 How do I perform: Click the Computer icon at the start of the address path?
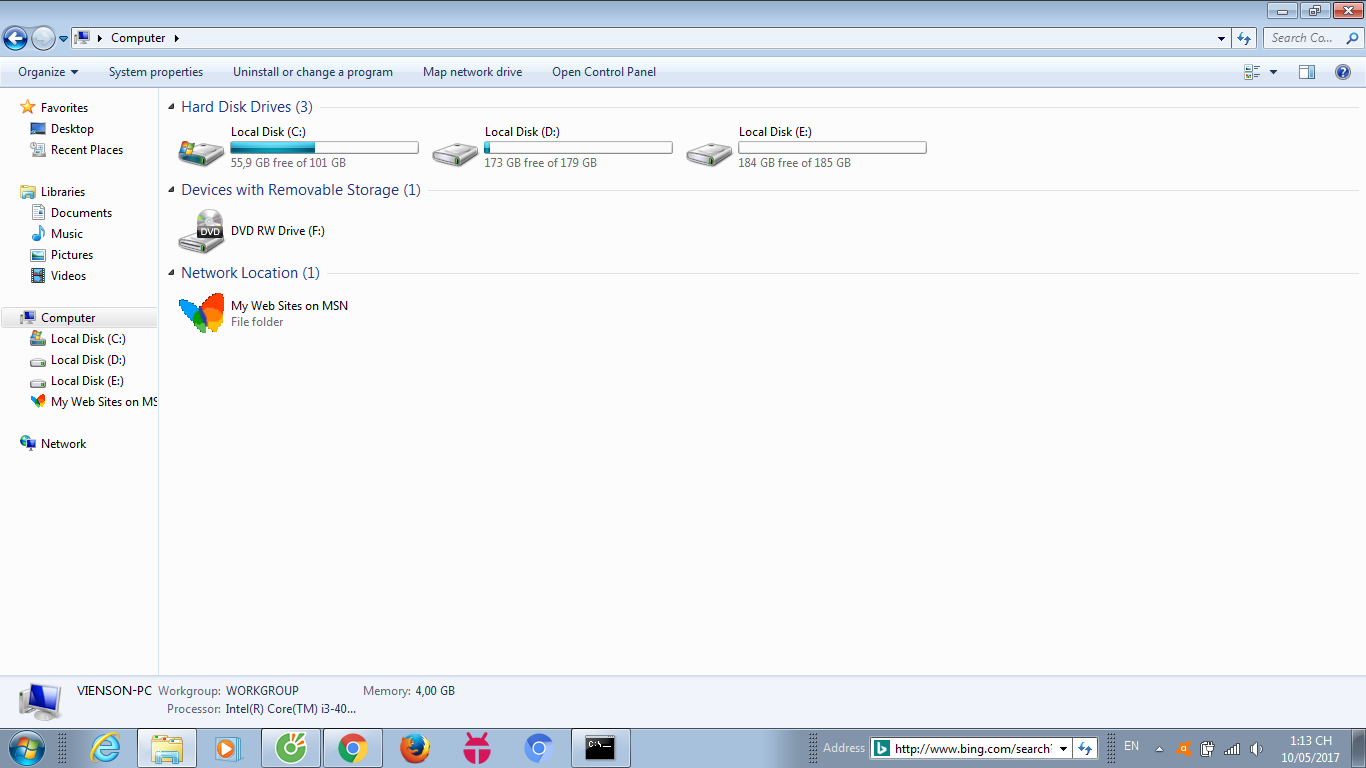82,38
